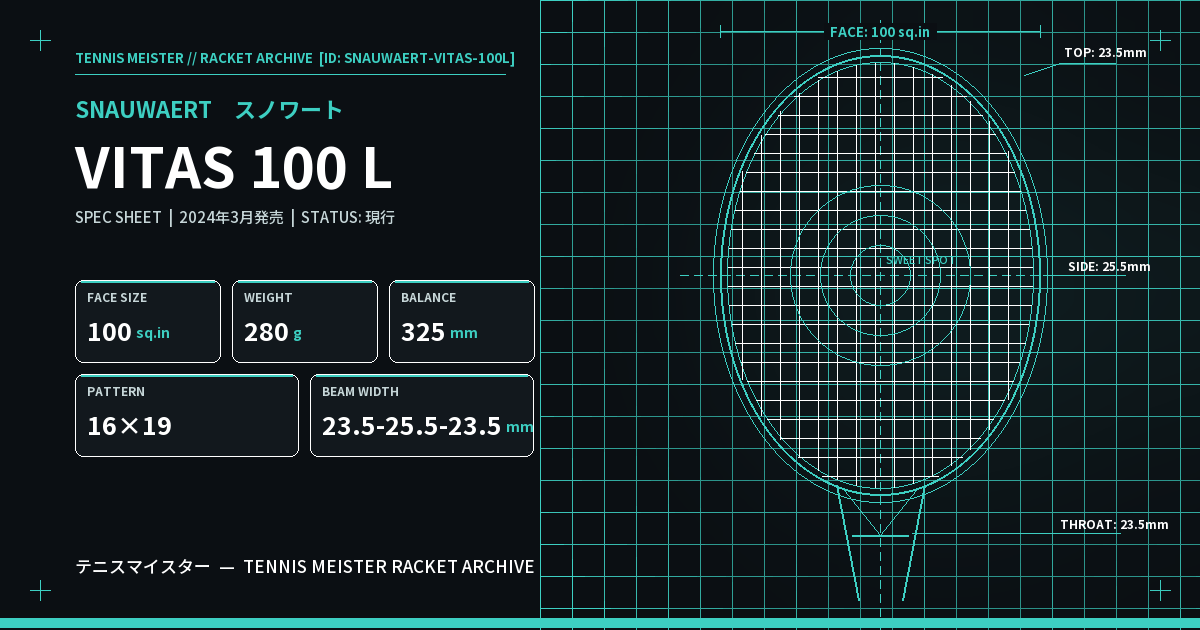Select the "280 g" weight value
The image size is (1200, 630).
273,332
